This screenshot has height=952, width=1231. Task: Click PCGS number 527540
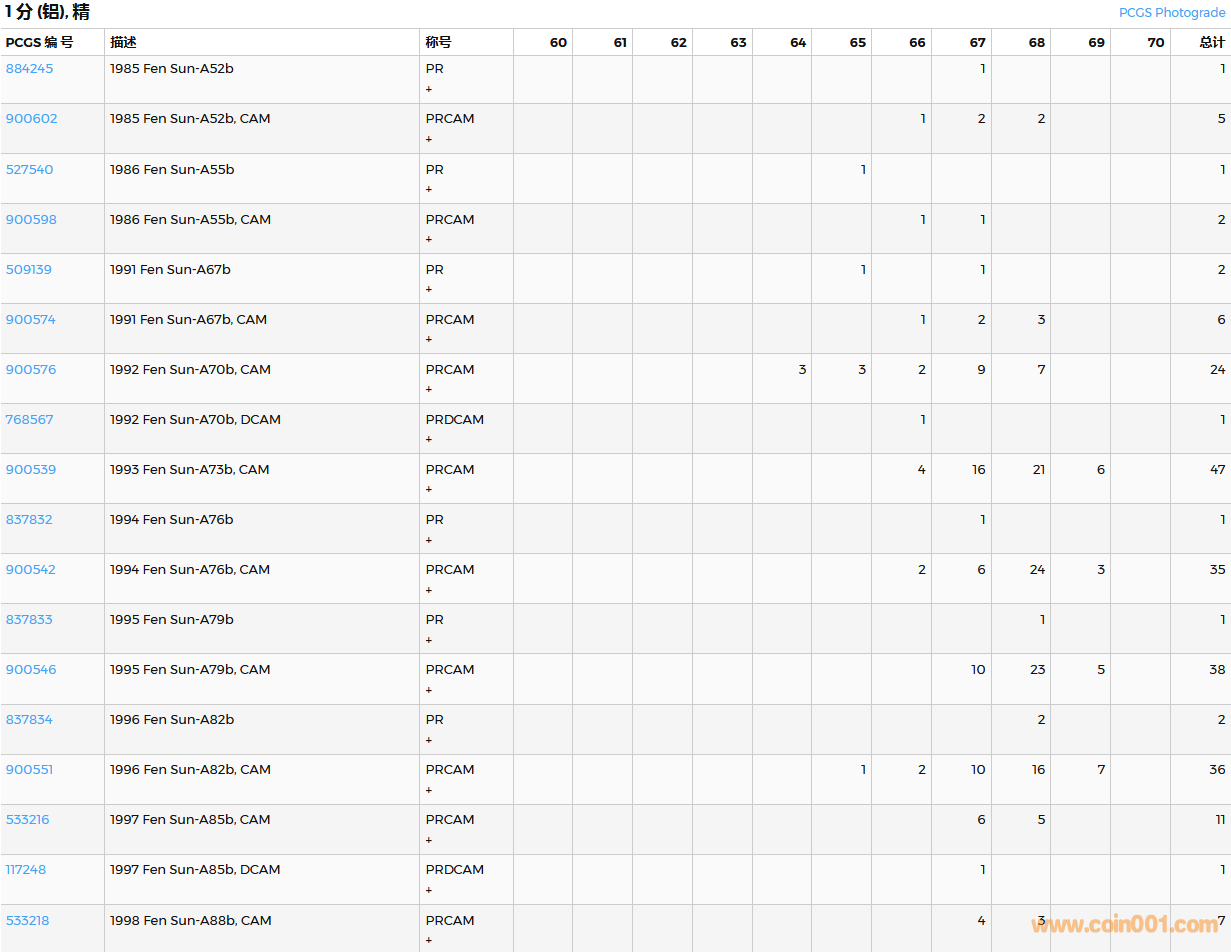[x=30, y=169]
